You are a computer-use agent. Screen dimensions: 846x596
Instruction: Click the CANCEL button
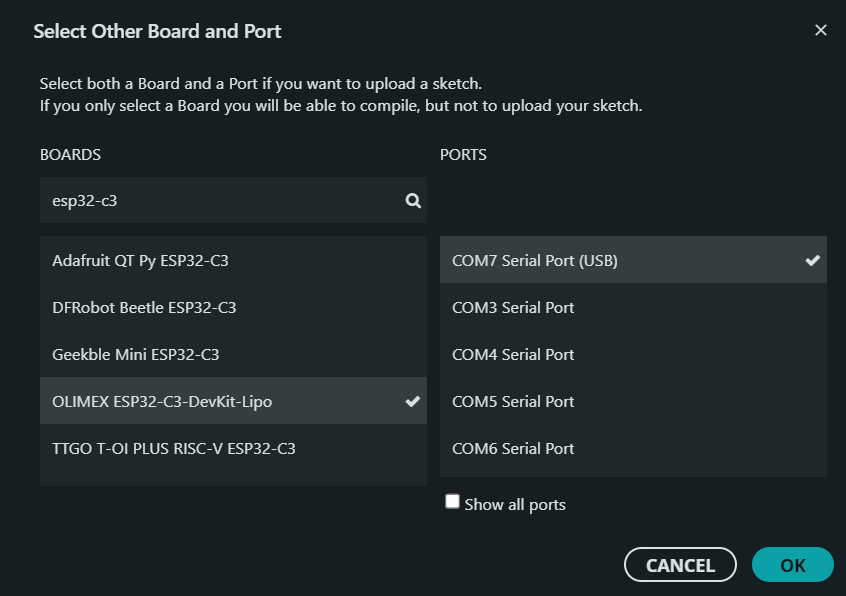pos(680,565)
